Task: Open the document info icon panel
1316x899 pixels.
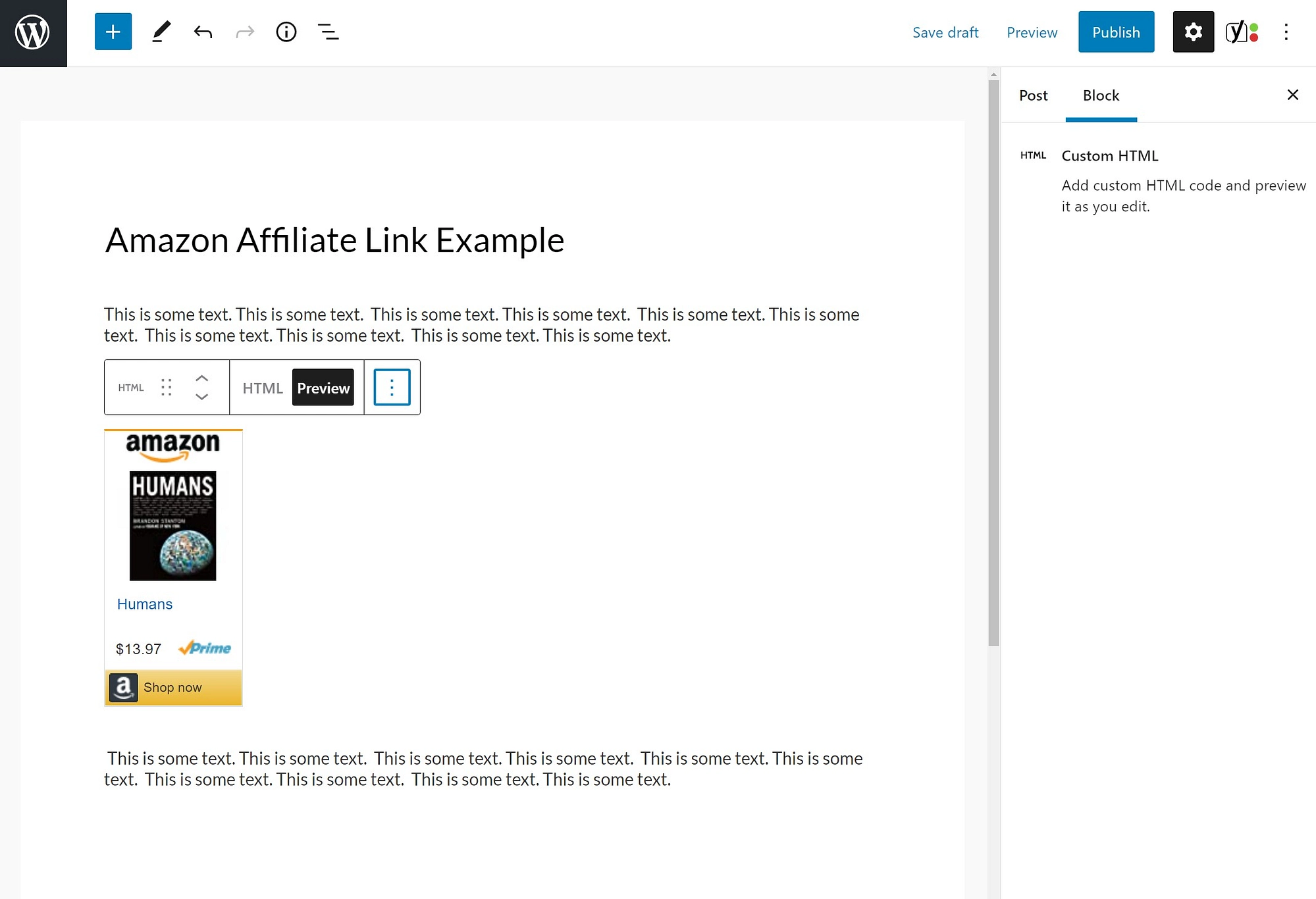Action: point(286,31)
